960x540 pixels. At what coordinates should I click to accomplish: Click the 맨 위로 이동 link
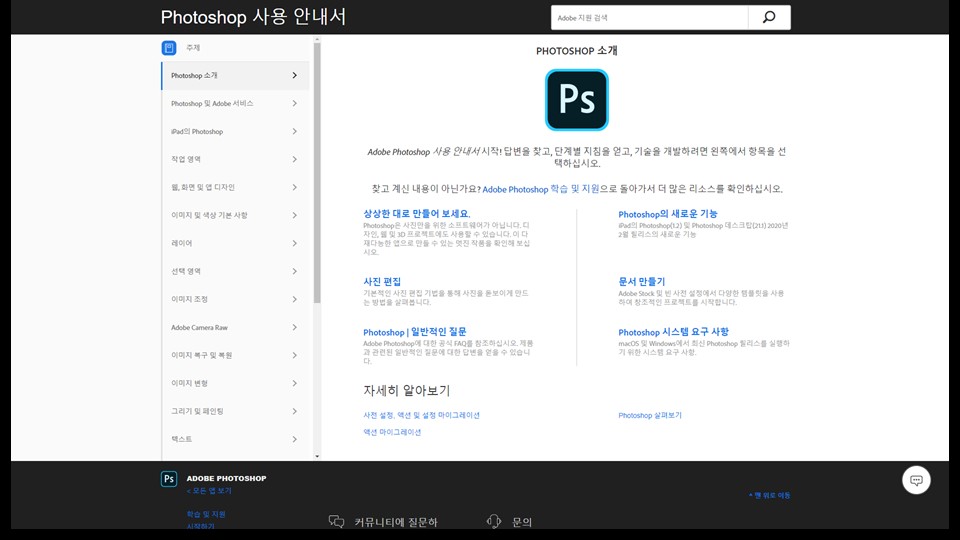click(x=769, y=495)
